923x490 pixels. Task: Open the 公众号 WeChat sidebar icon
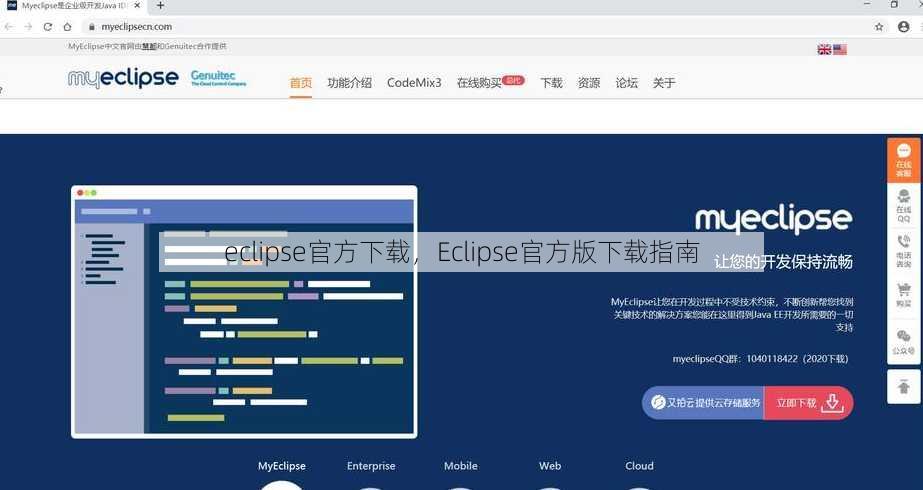tap(904, 342)
